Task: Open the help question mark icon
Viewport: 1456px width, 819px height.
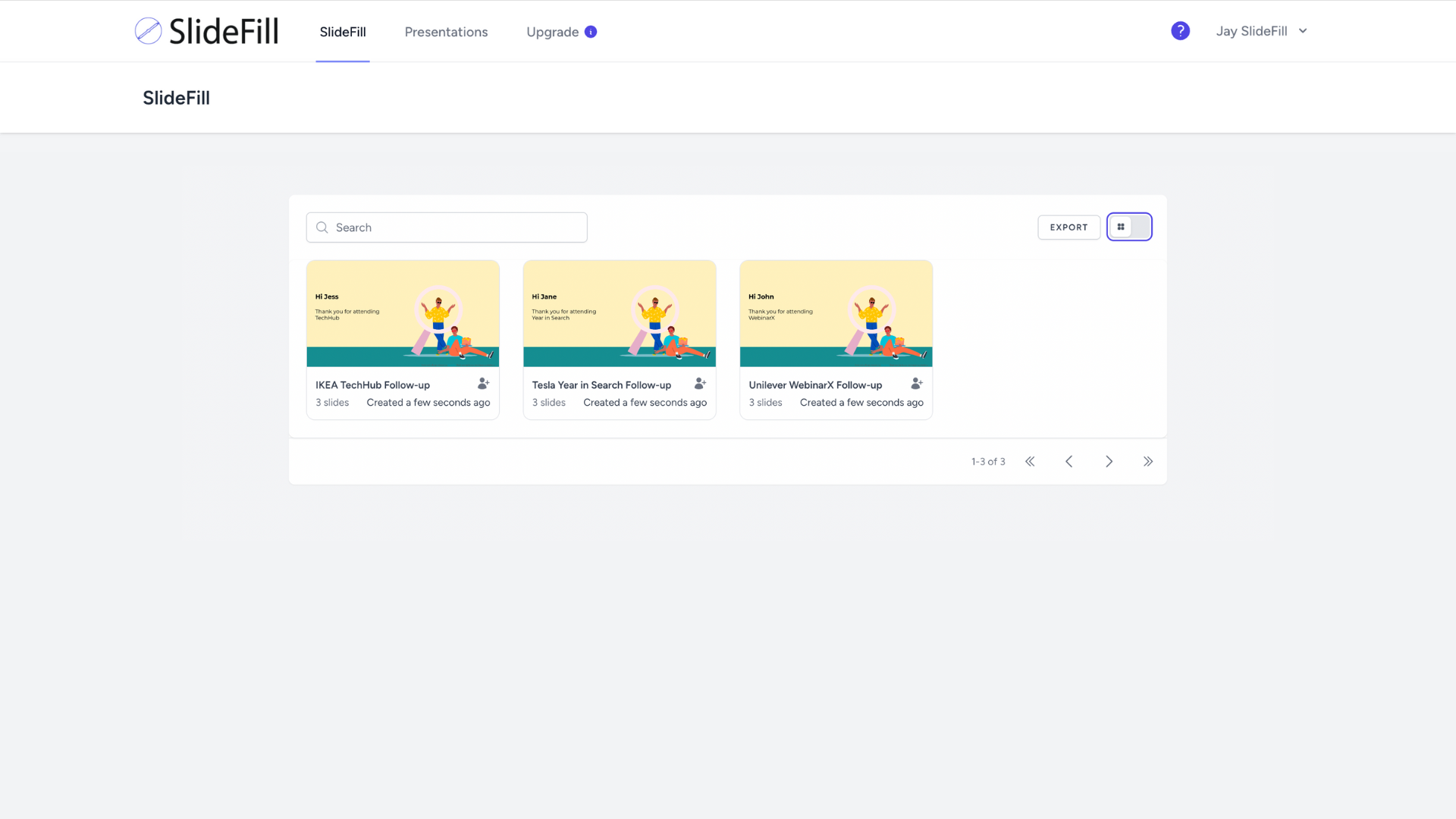Action: [x=1180, y=31]
